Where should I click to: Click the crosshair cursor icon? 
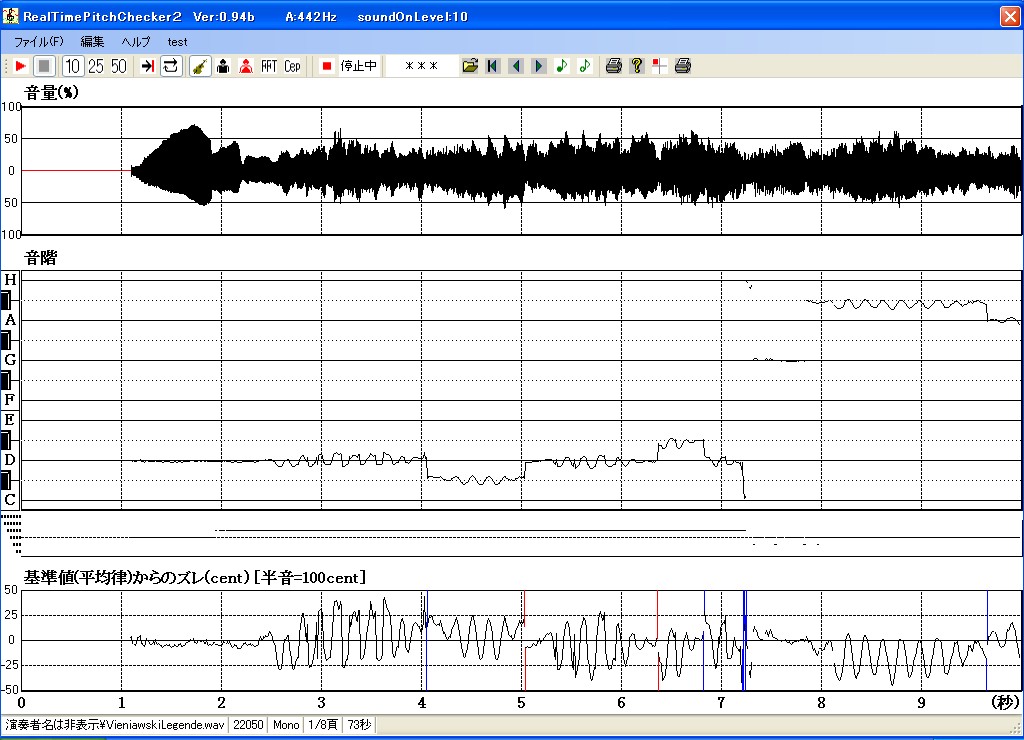(659, 66)
